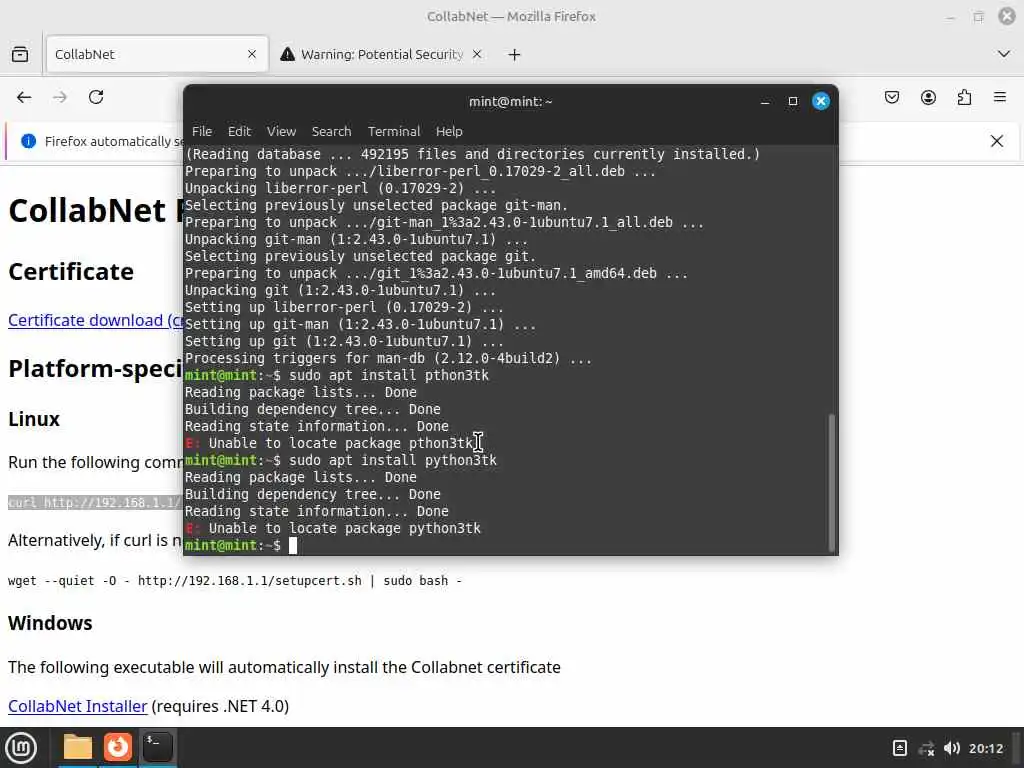Go back using Firefox back arrow

pyautogui.click(x=24, y=97)
